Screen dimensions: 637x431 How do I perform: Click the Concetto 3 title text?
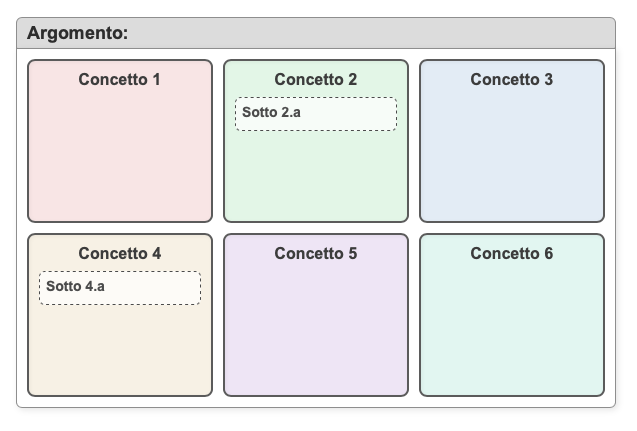click(511, 79)
